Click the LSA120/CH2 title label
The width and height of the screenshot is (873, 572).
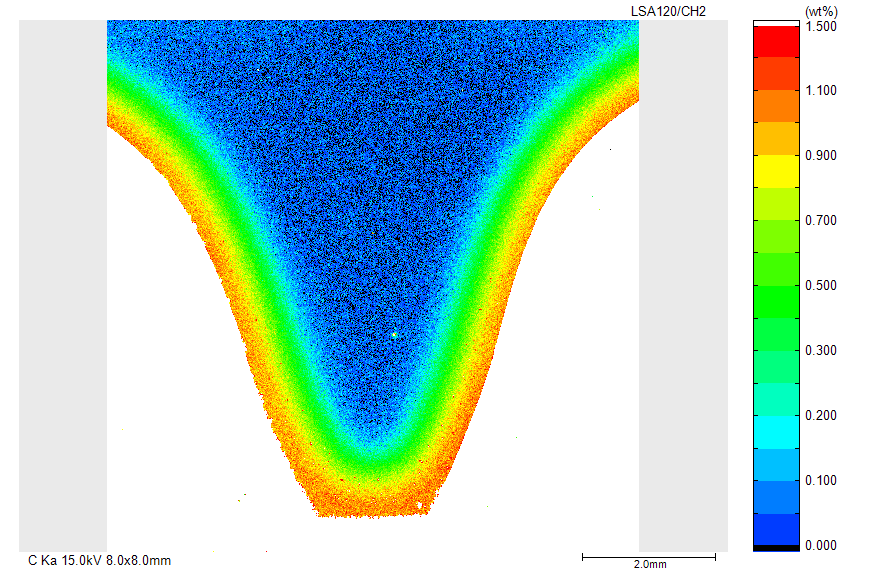(x=668, y=11)
